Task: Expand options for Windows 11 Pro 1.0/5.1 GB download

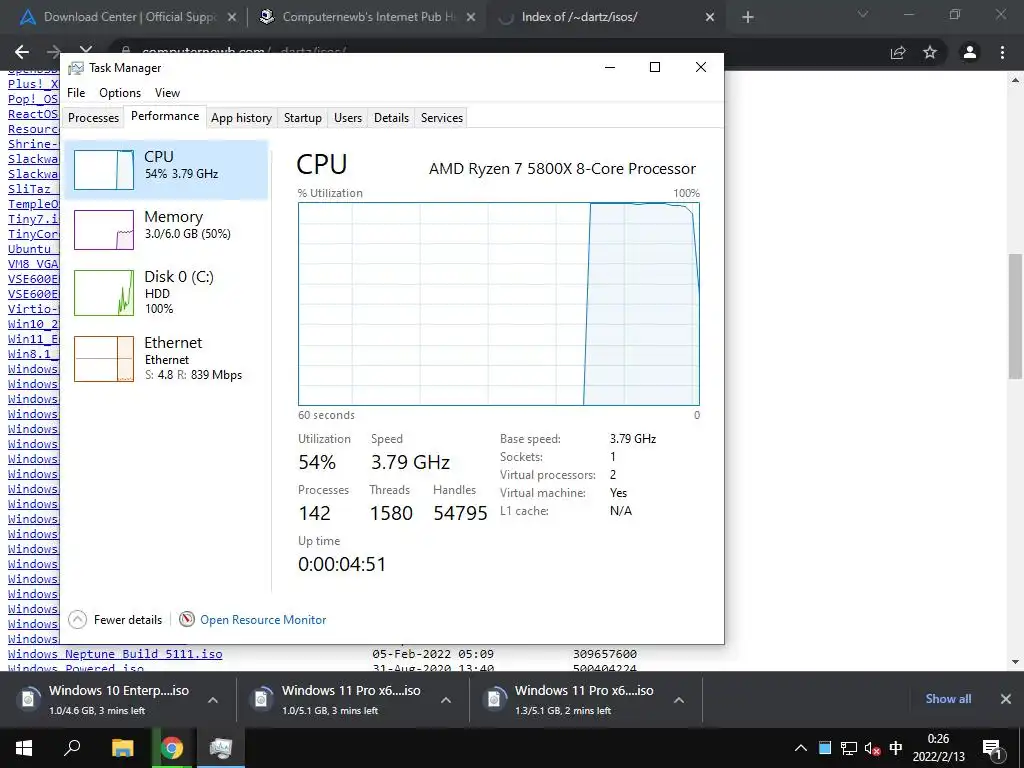Action: tap(446, 700)
